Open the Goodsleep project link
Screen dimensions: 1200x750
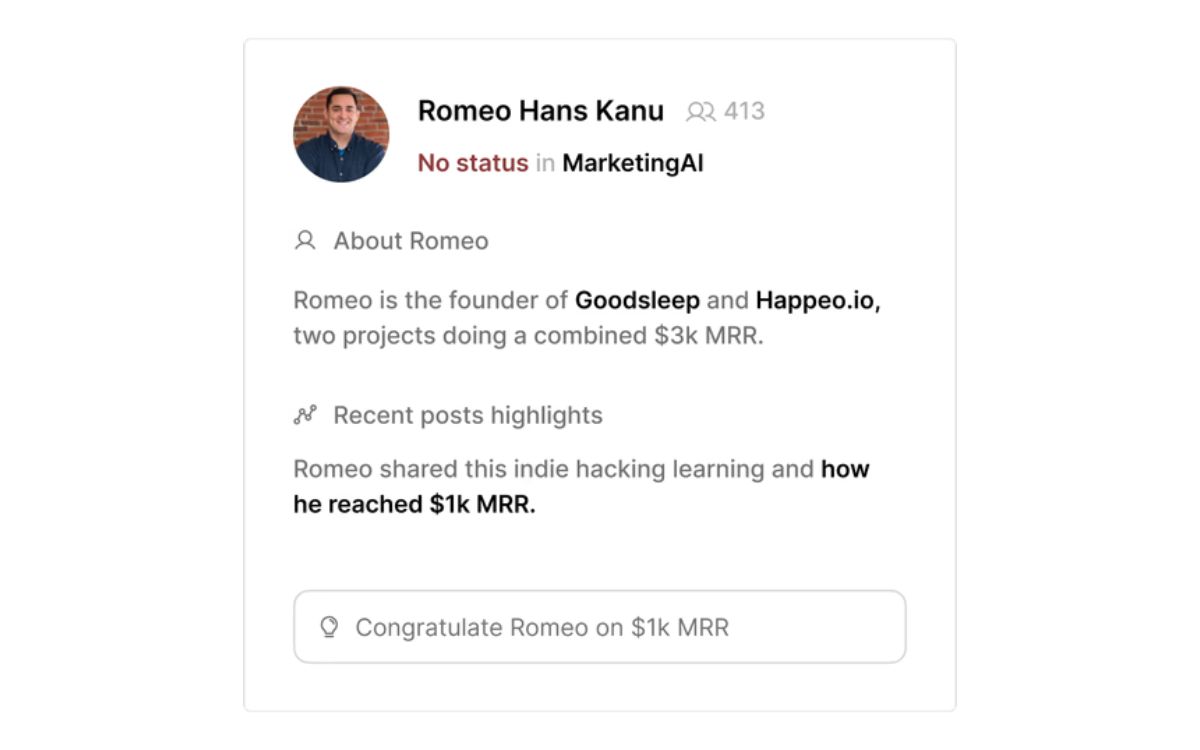(637, 300)
